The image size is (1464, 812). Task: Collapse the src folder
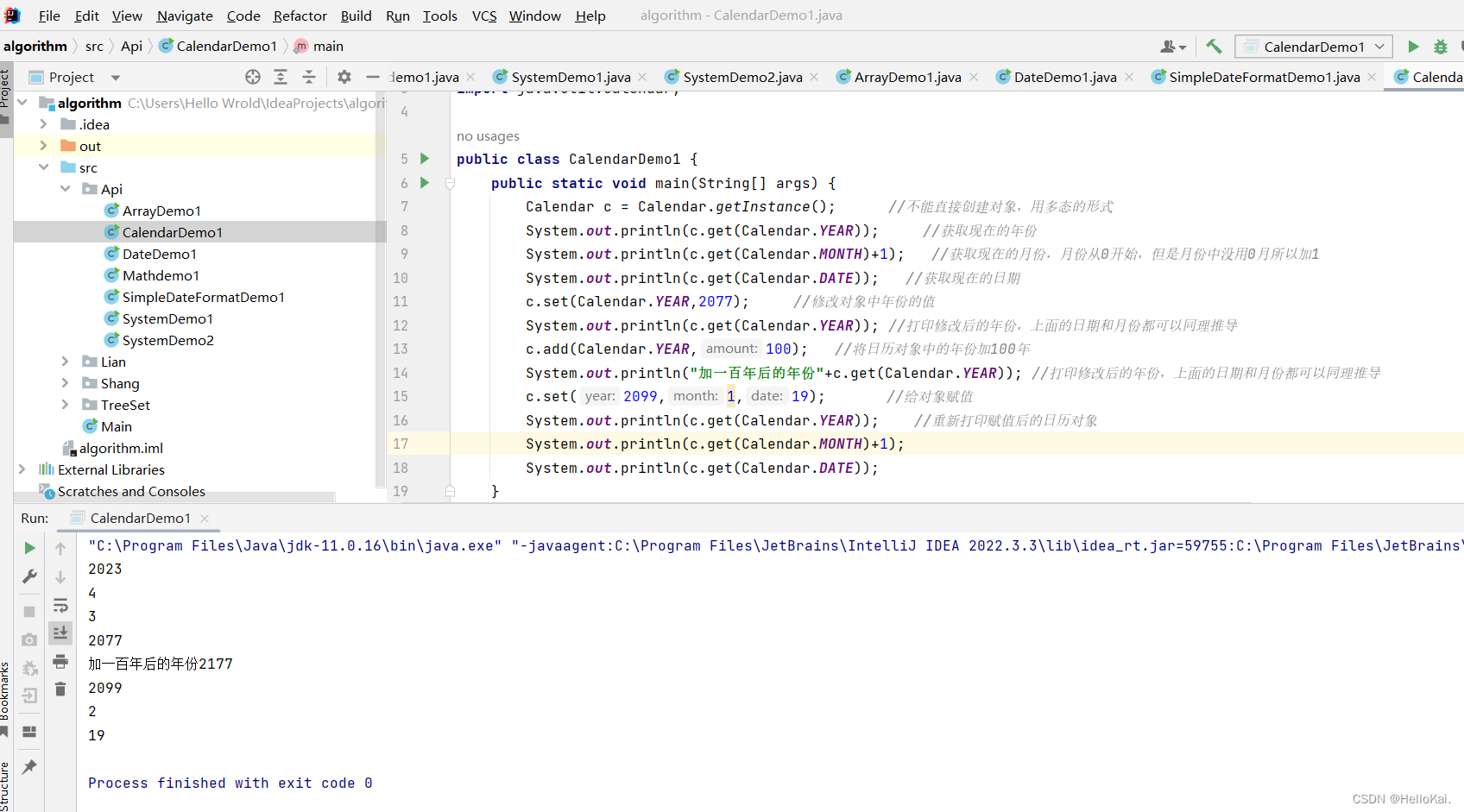[x=44, y=167]
